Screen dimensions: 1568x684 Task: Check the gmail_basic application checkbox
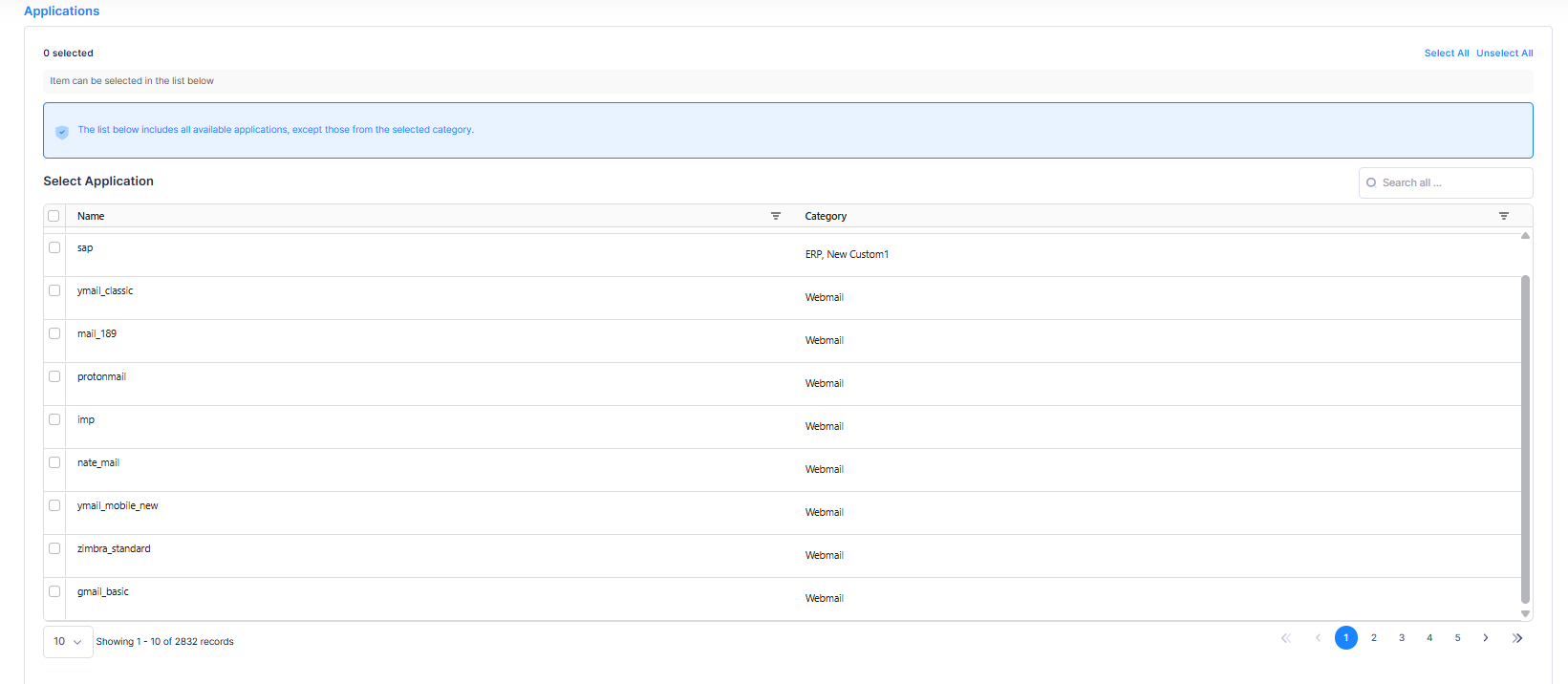tap(54, 591)
